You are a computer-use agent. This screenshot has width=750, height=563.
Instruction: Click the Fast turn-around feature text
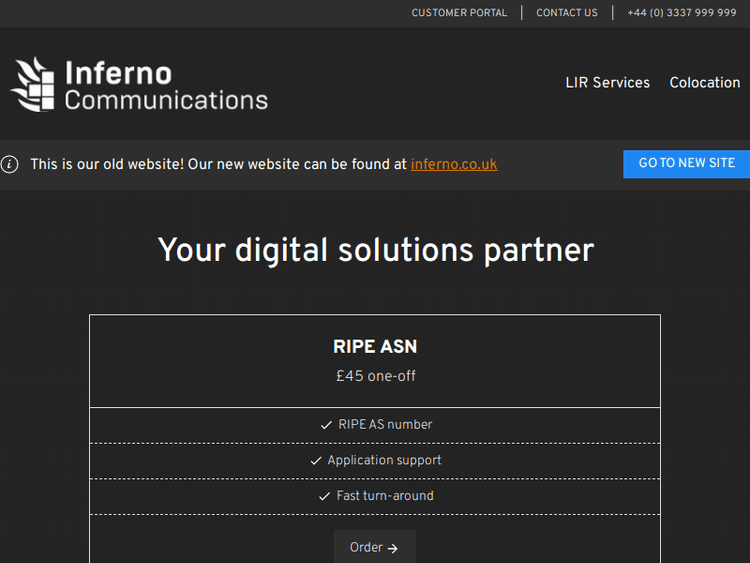385,496
